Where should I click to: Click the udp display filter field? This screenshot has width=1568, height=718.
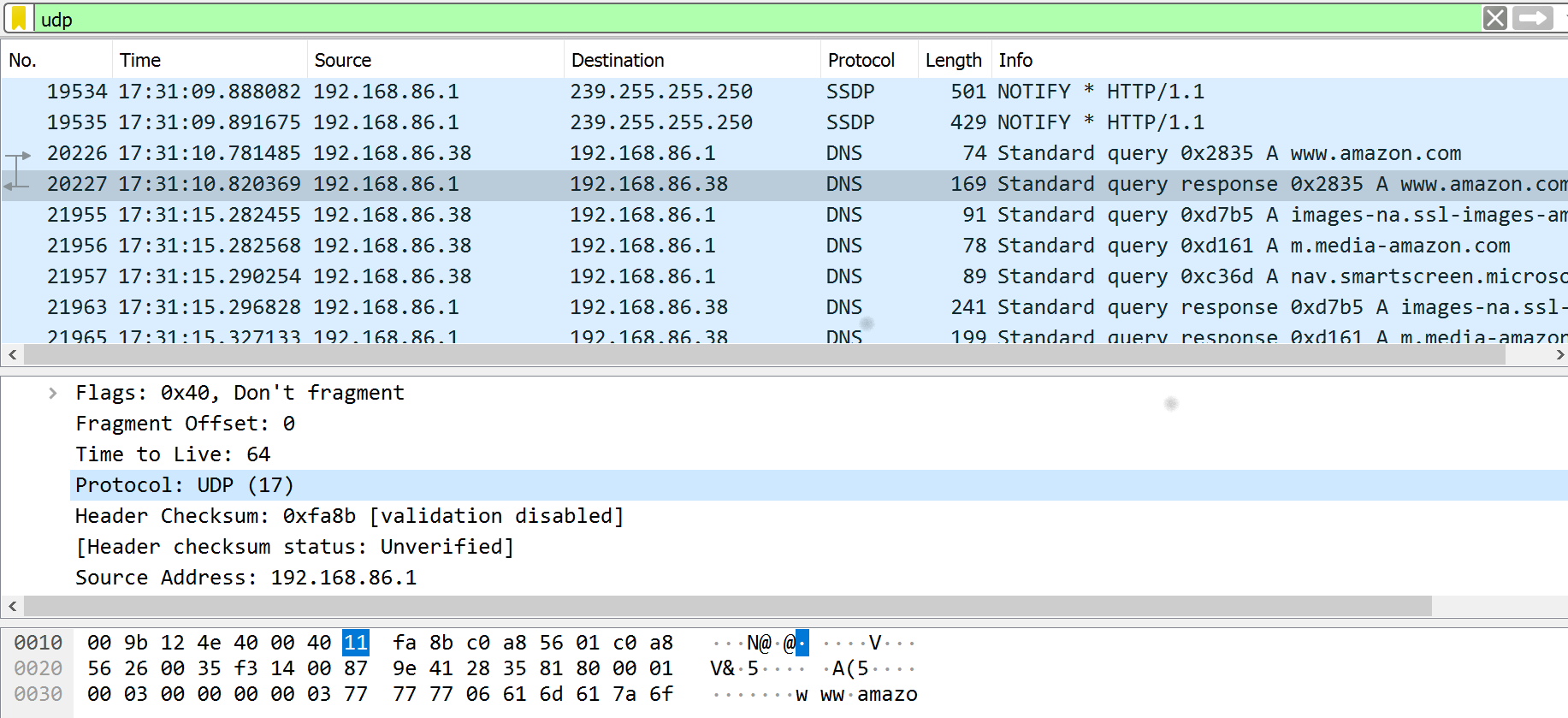757,19
